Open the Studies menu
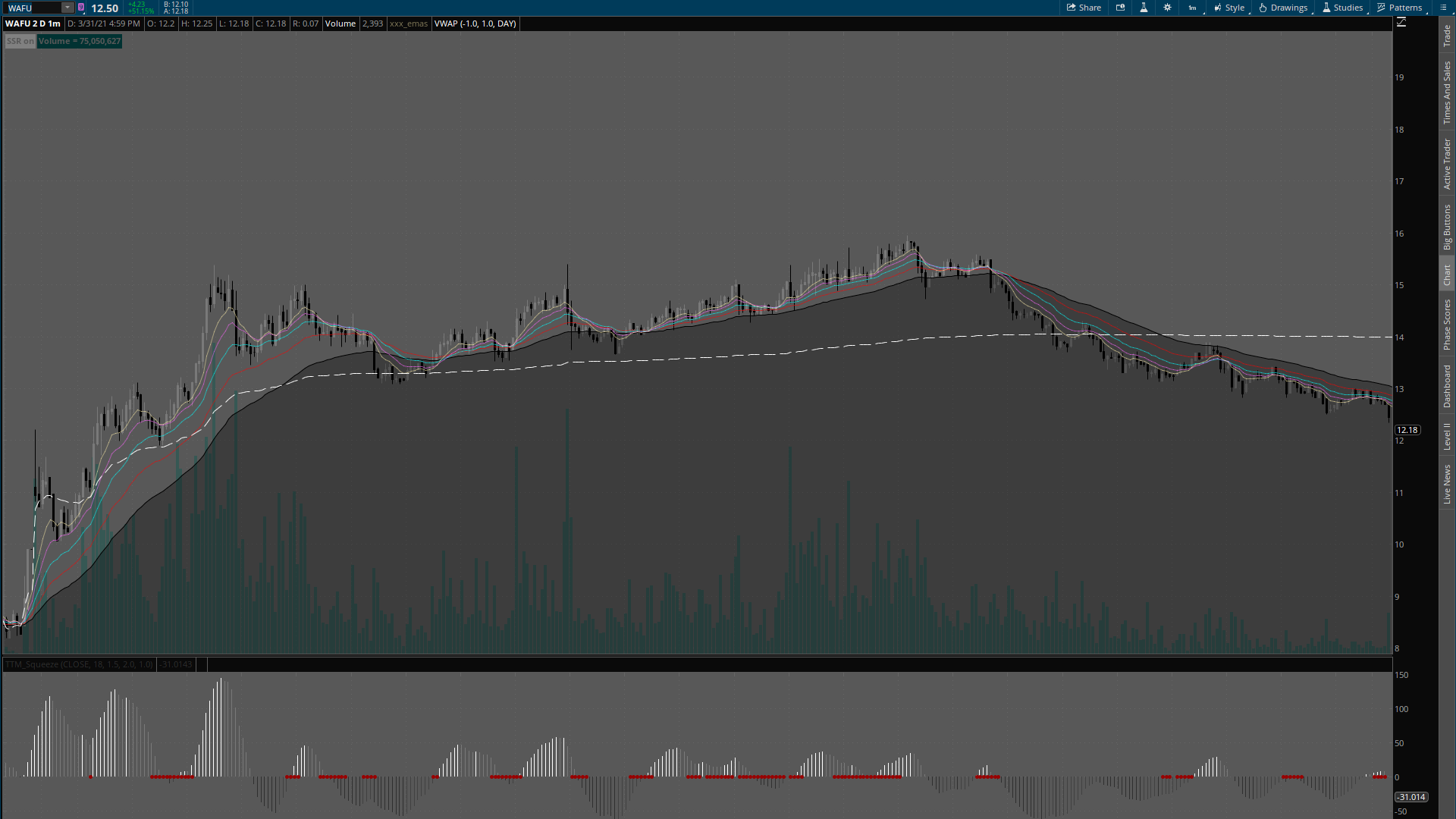Image resolution: width=1456 pixels, height=819 pixels. coord(1342,8)
